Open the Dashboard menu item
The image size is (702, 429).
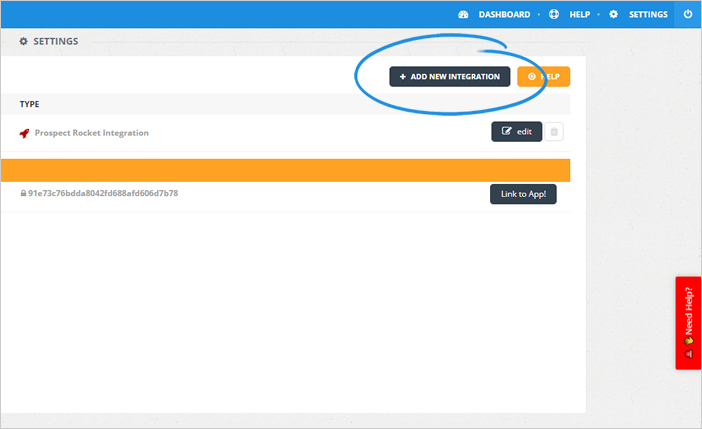pyautogui.click(x=504, y=15)
